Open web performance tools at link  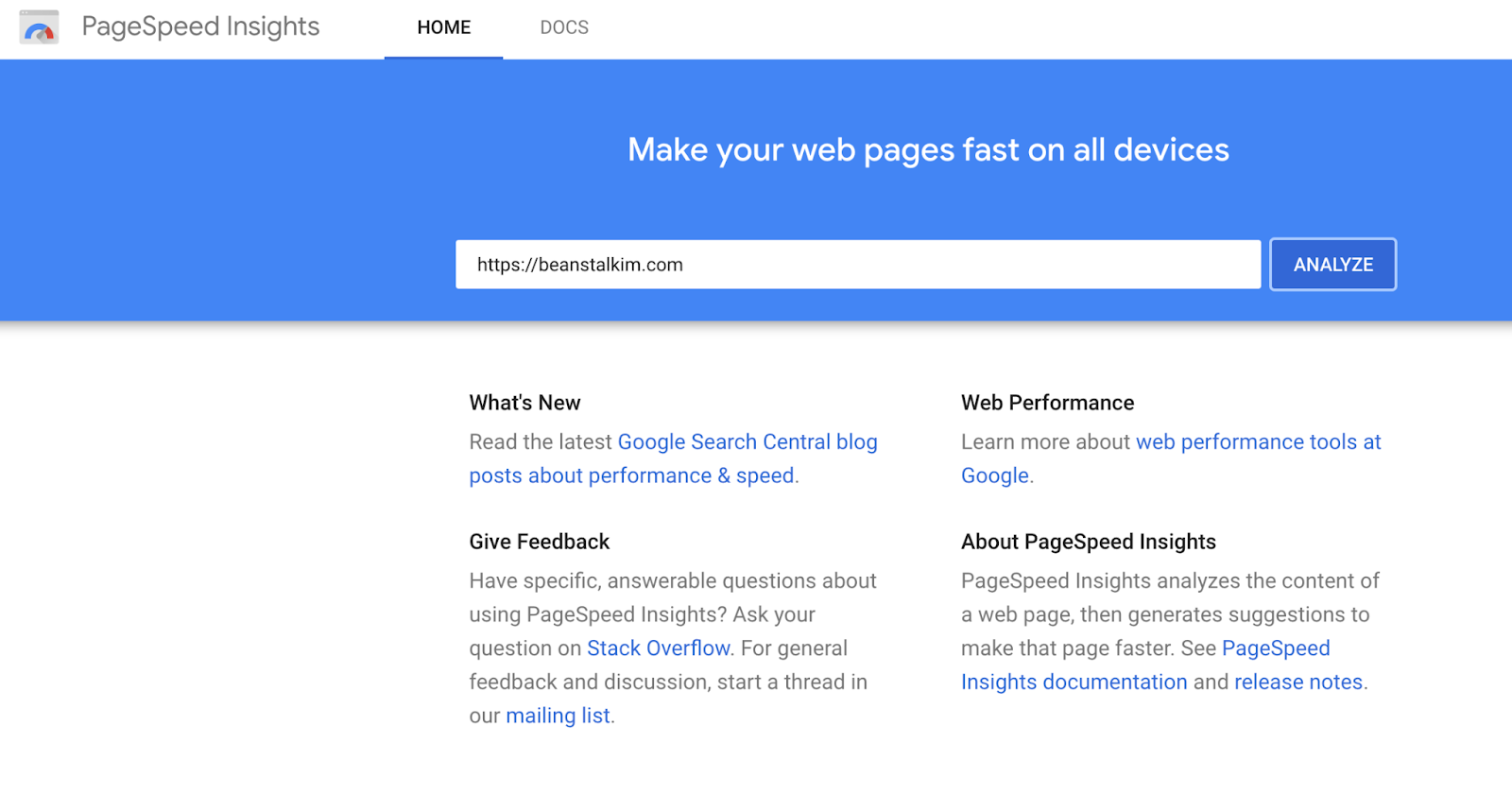(x=1259, y=441)
